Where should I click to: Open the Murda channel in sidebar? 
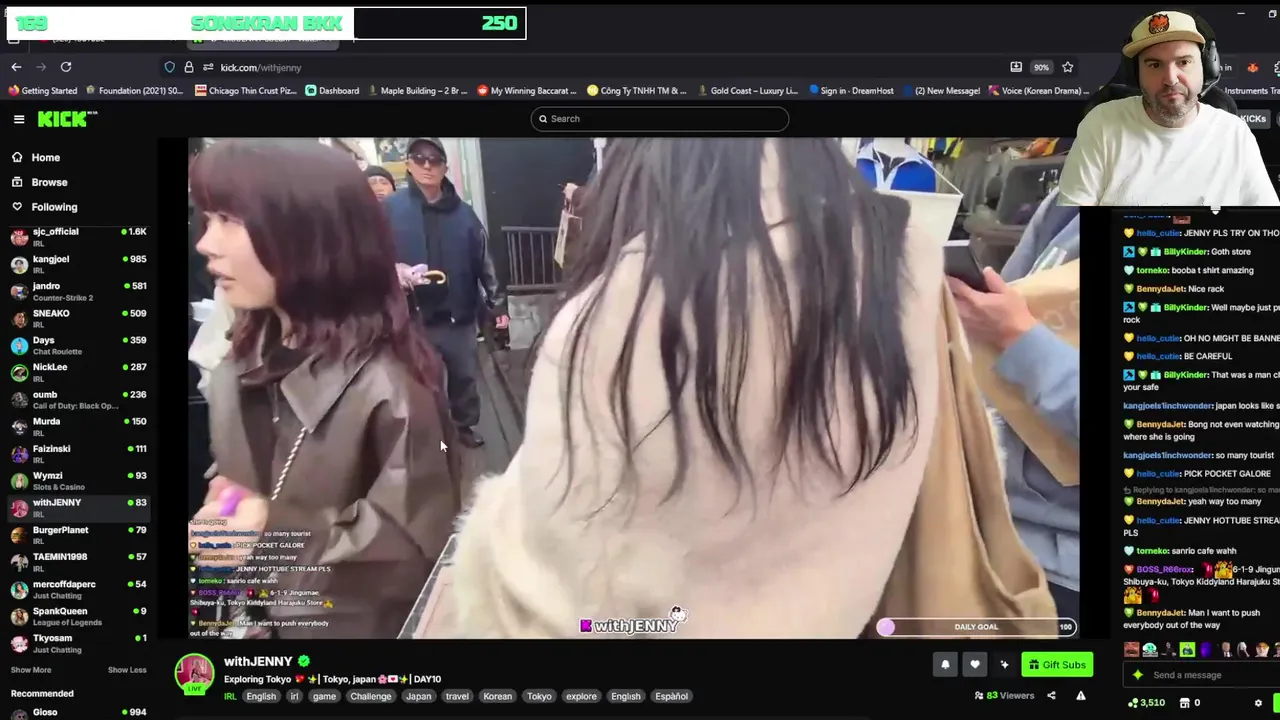point(78,426)
